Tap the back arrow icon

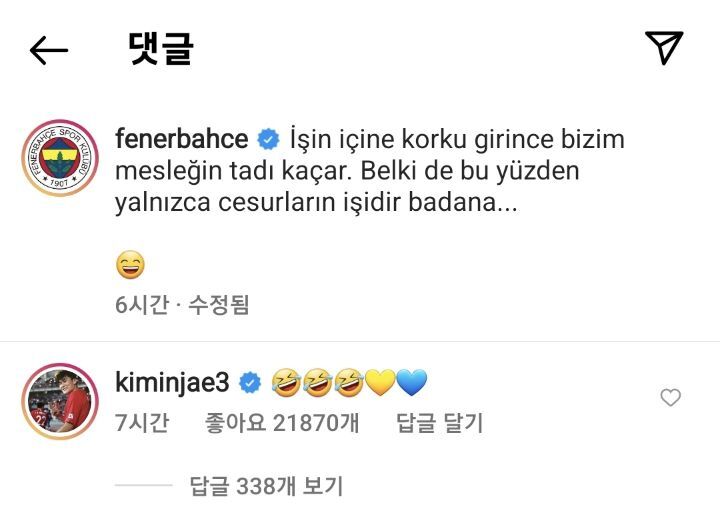48,50
